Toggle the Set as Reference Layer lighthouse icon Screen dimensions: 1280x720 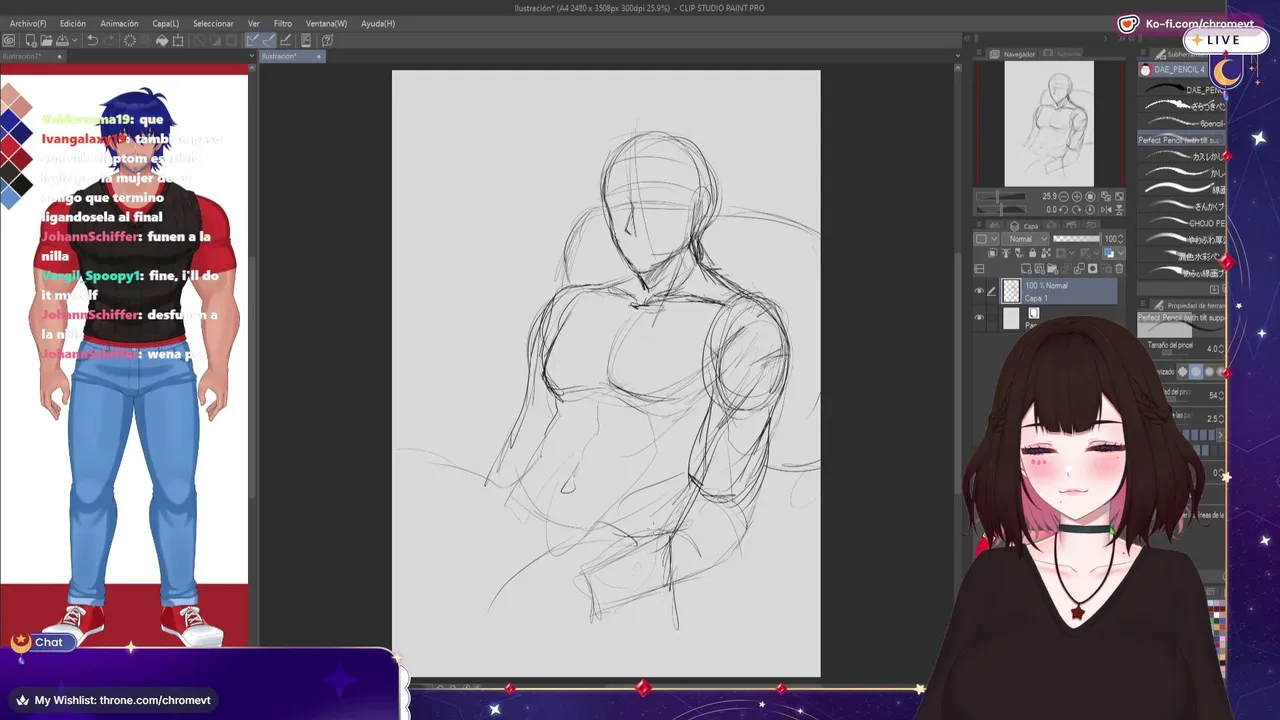1005,254
